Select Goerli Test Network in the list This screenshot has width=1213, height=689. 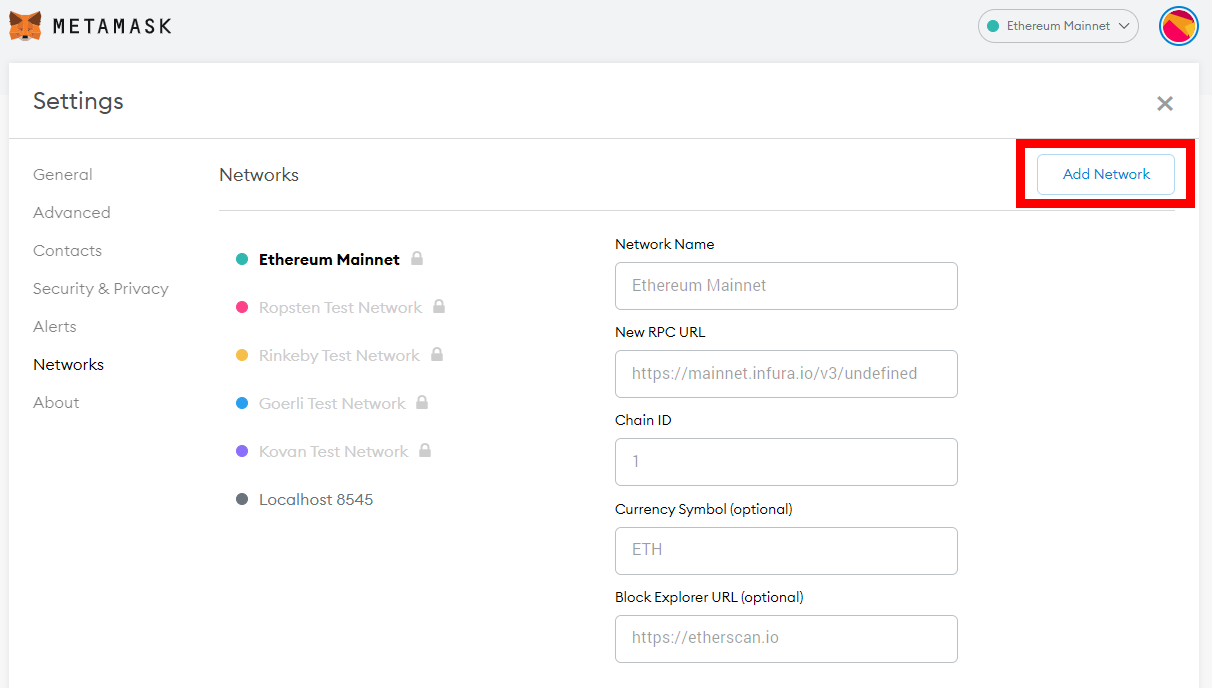pos(332,403)
